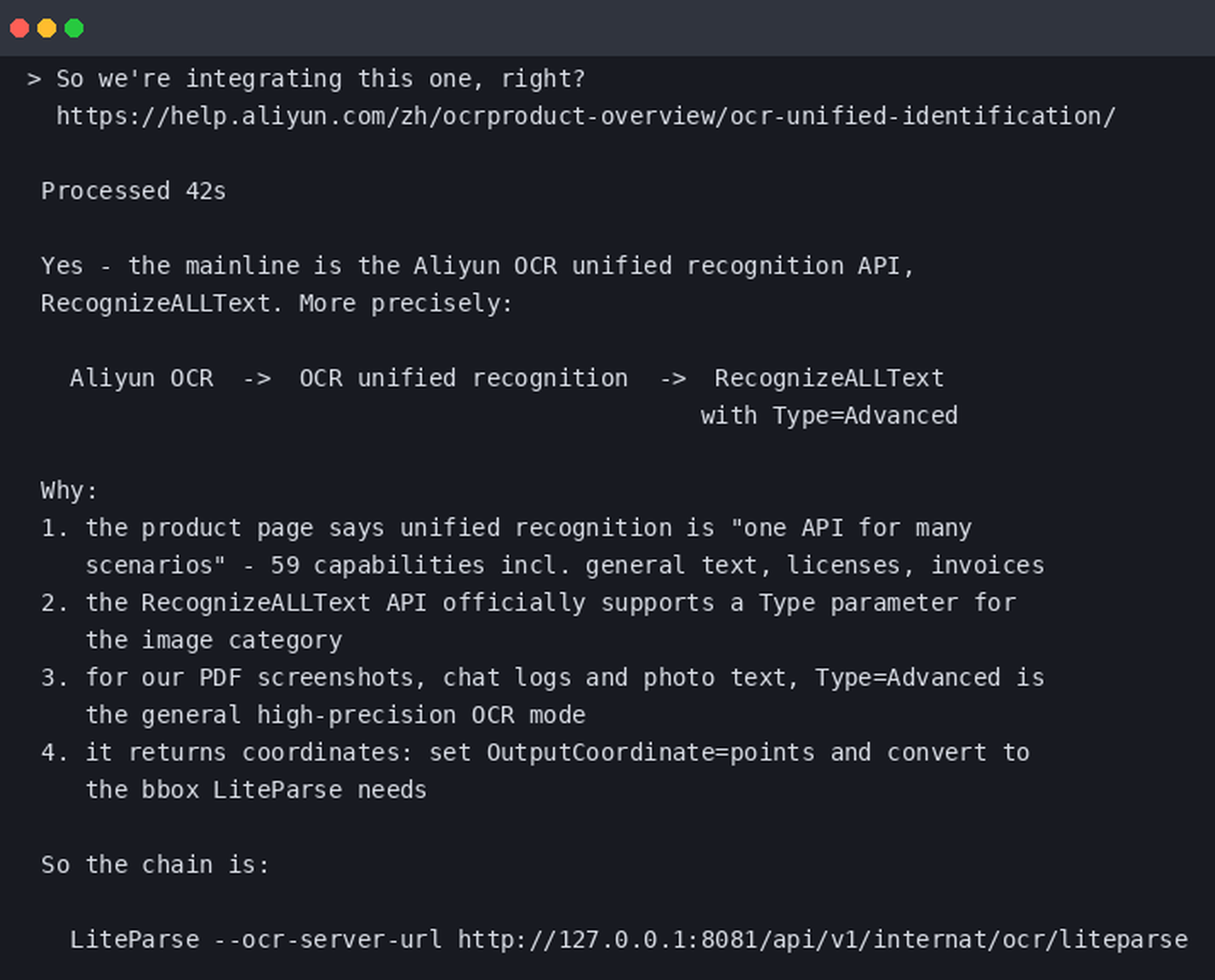The width and height of the screenshot is (1215, 980).
Task: Click the 'Why:' heading
Action: pos(70,491)
